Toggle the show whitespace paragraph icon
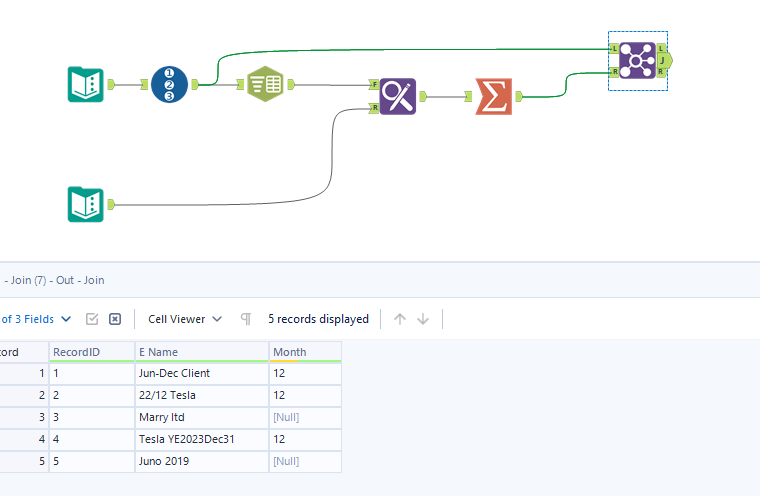 [x=245, y=319]
